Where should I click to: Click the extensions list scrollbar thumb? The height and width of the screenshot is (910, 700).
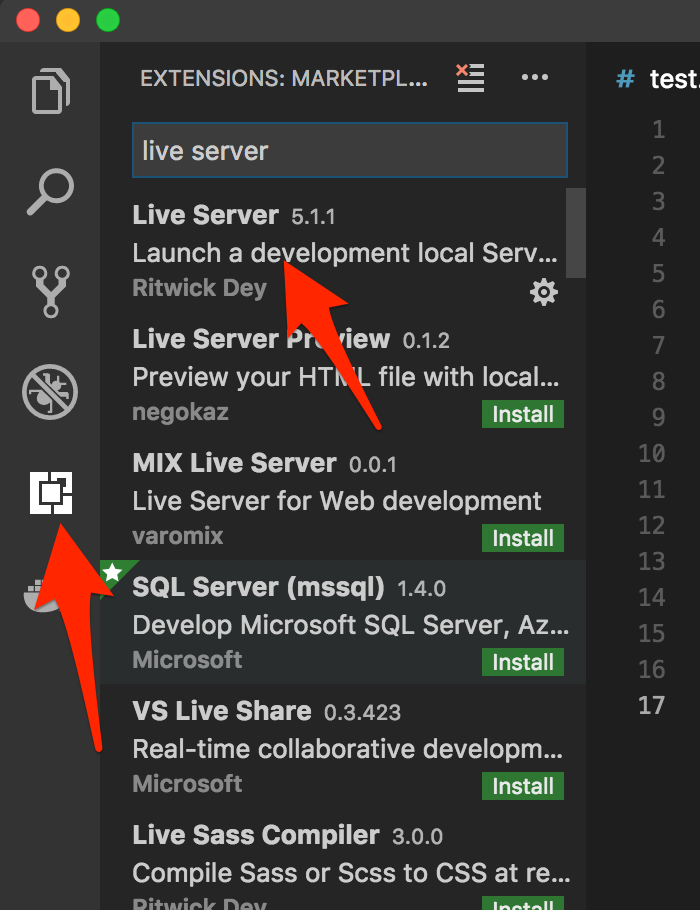[x=576, y=233]
